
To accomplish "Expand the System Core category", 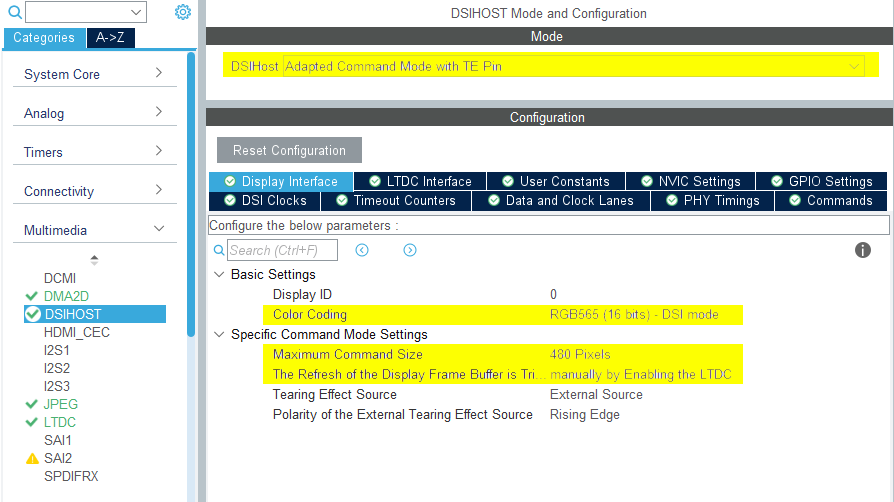I will 95,74.
